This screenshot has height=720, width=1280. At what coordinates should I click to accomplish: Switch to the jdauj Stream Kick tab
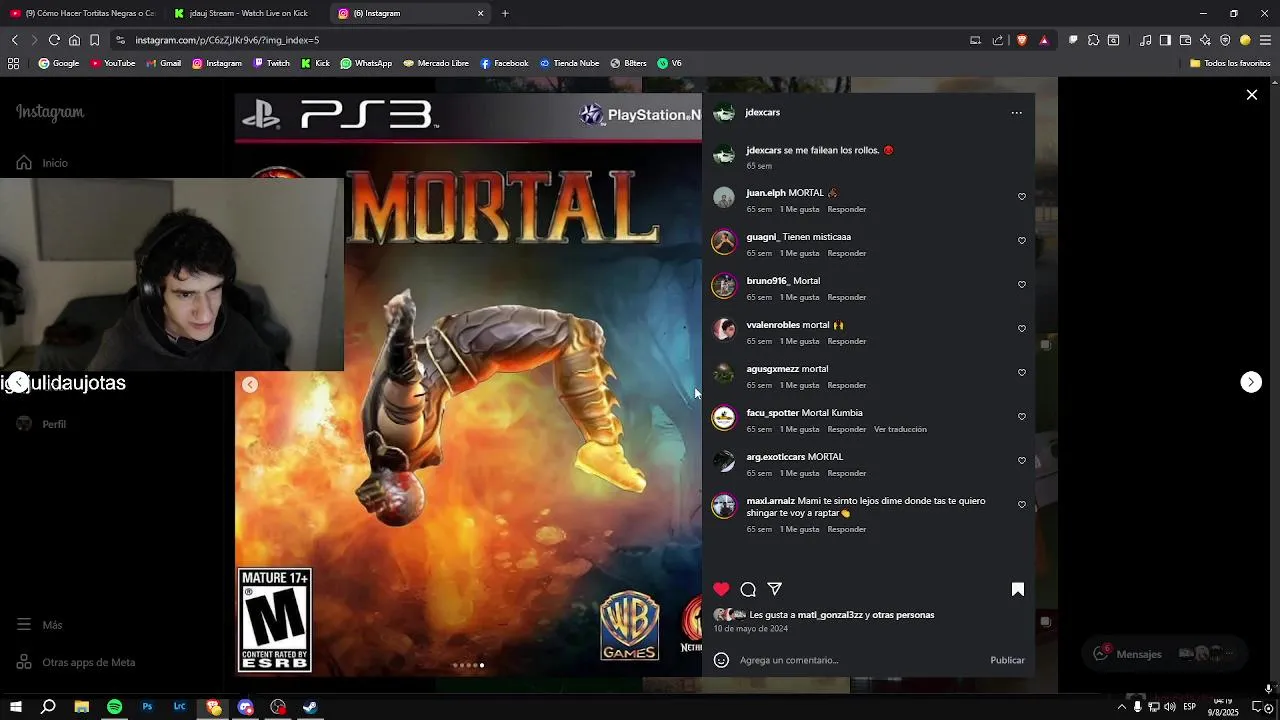245,13
